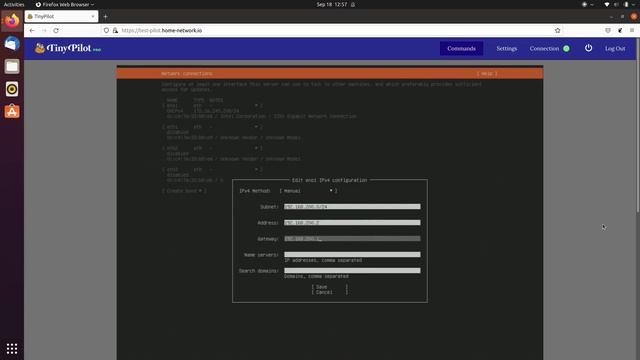
Task: Click the forward arrow in browser toolbar
Action: point(44,31)
